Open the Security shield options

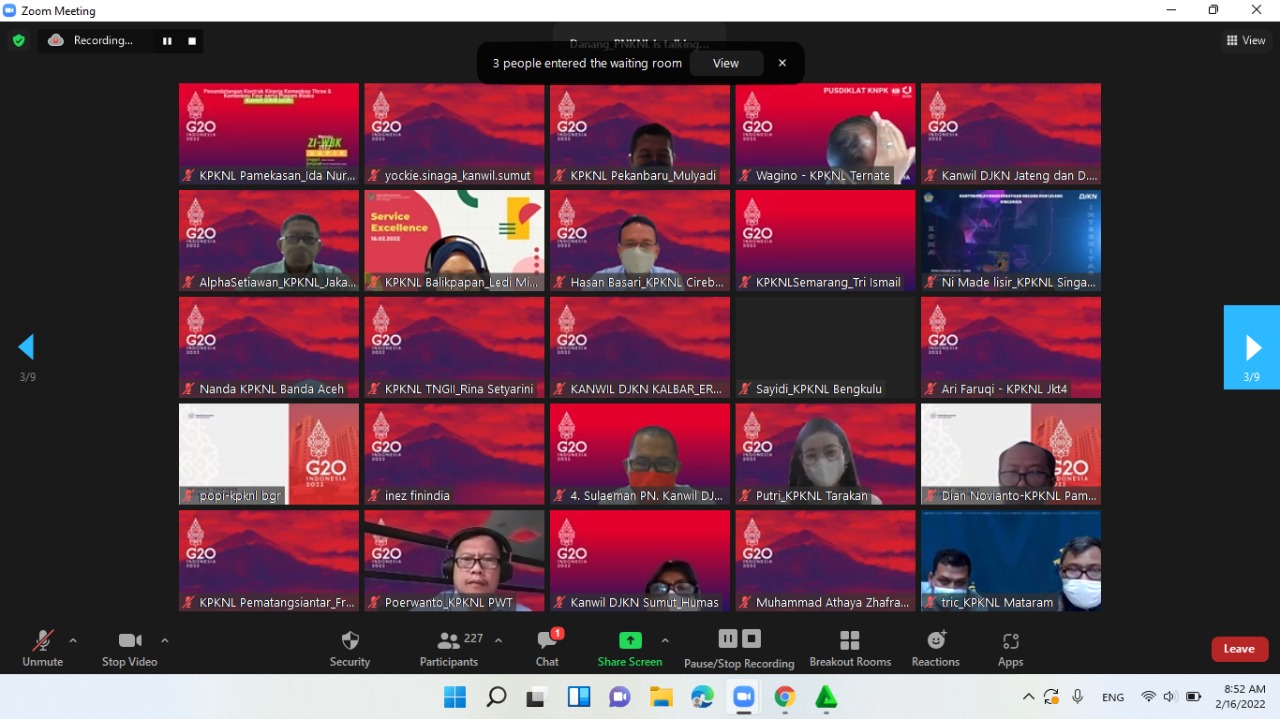tap(350, 647)
